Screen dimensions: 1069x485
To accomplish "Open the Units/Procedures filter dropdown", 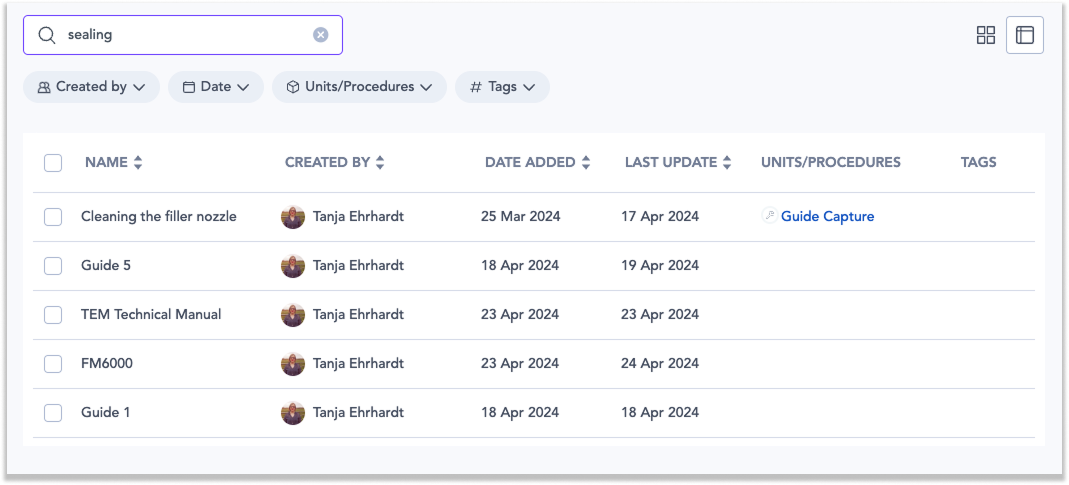I will pyautogui.click(x=359, y=87).
